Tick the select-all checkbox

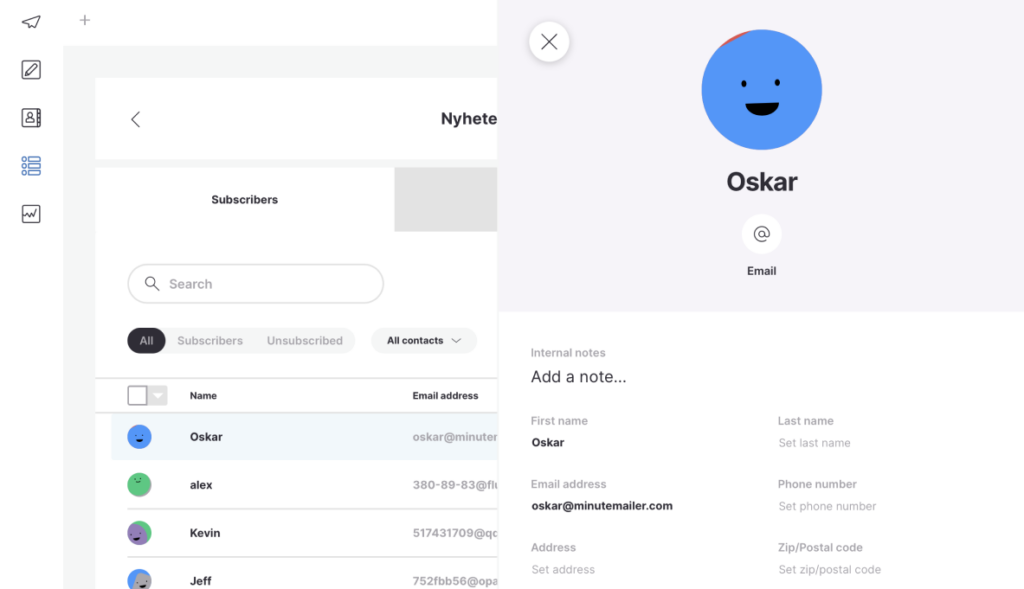(137, 395)
